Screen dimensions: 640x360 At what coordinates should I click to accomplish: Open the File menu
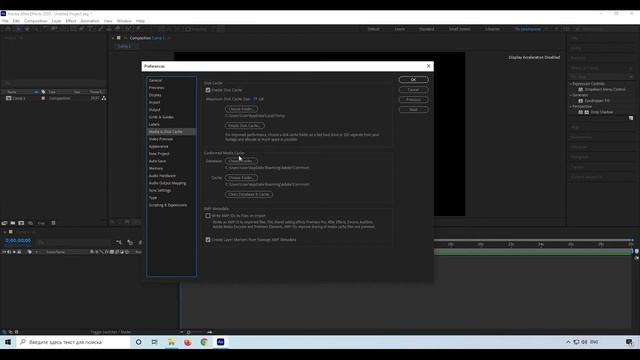point(5,21)
